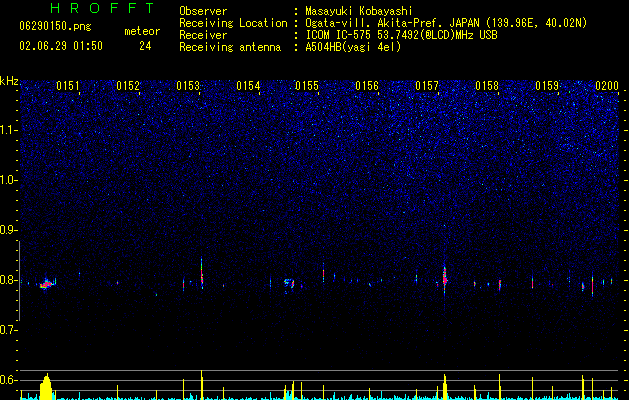Select the Ogata-vill. Akita-Pref. JAPAN location text
This screenshot has width=629, height=400.
pyautogui.click(x=446, y=23)
